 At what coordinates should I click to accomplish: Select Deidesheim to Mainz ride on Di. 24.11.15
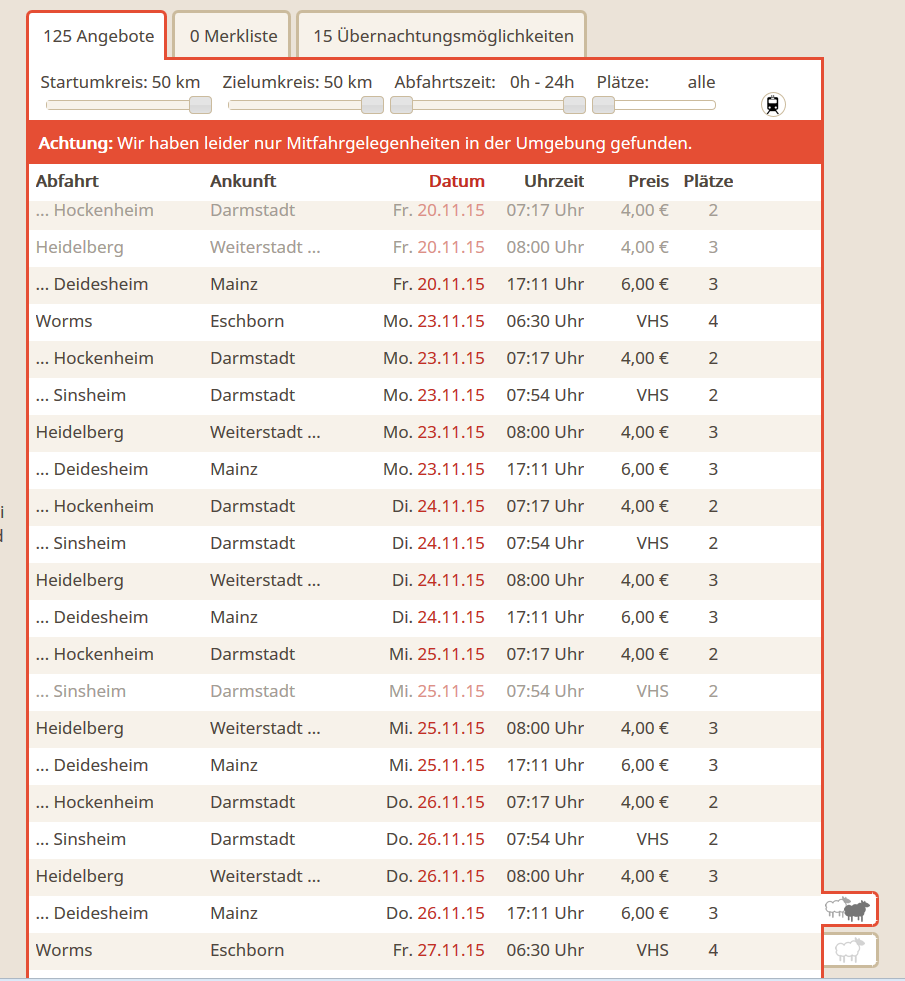tap(425, 617)
